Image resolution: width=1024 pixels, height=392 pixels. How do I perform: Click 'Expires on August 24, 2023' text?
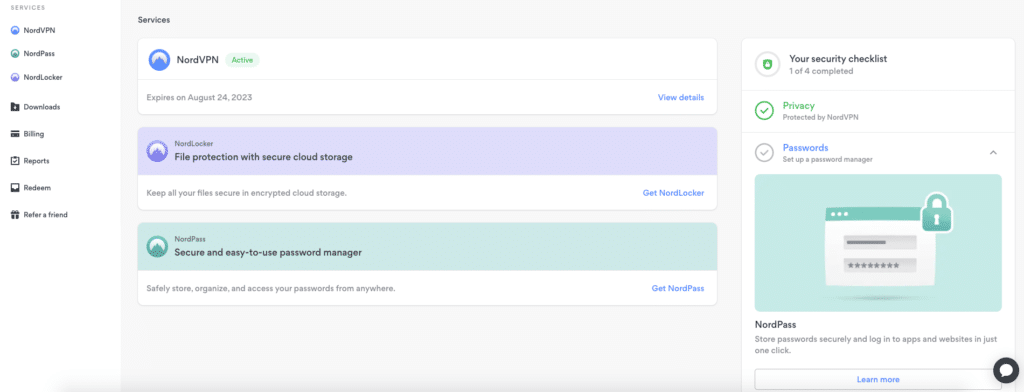coord(199,97)
